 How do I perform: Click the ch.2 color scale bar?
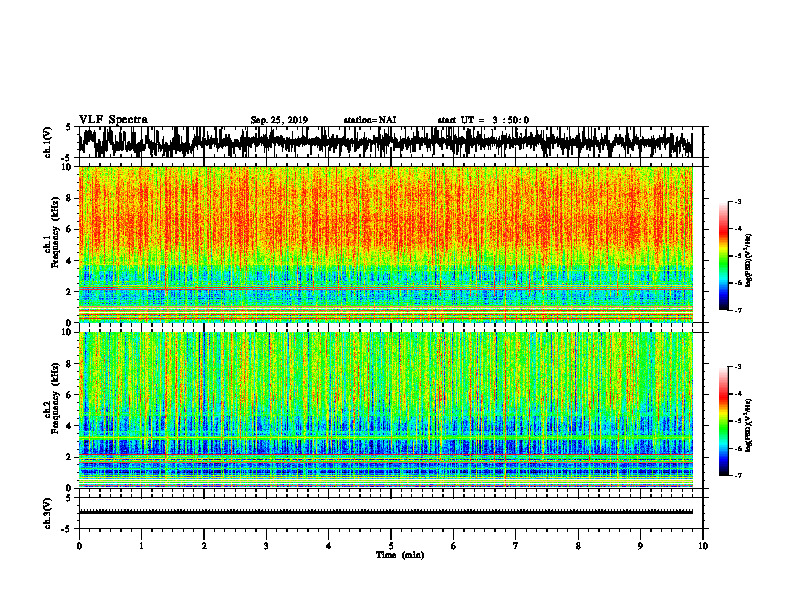tap(723, 421)
